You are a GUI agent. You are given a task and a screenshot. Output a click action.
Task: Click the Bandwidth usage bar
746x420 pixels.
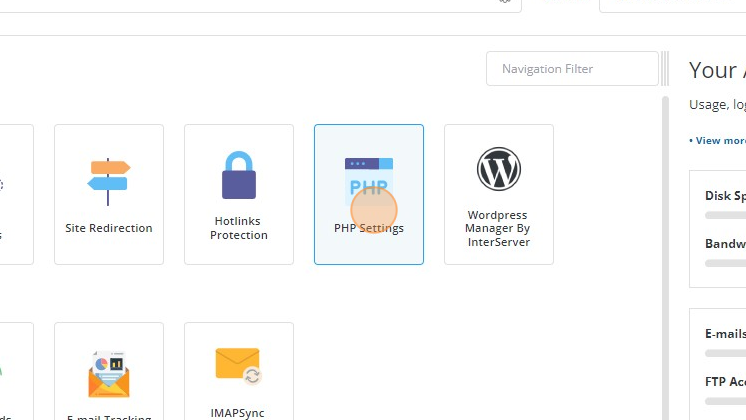725,263
